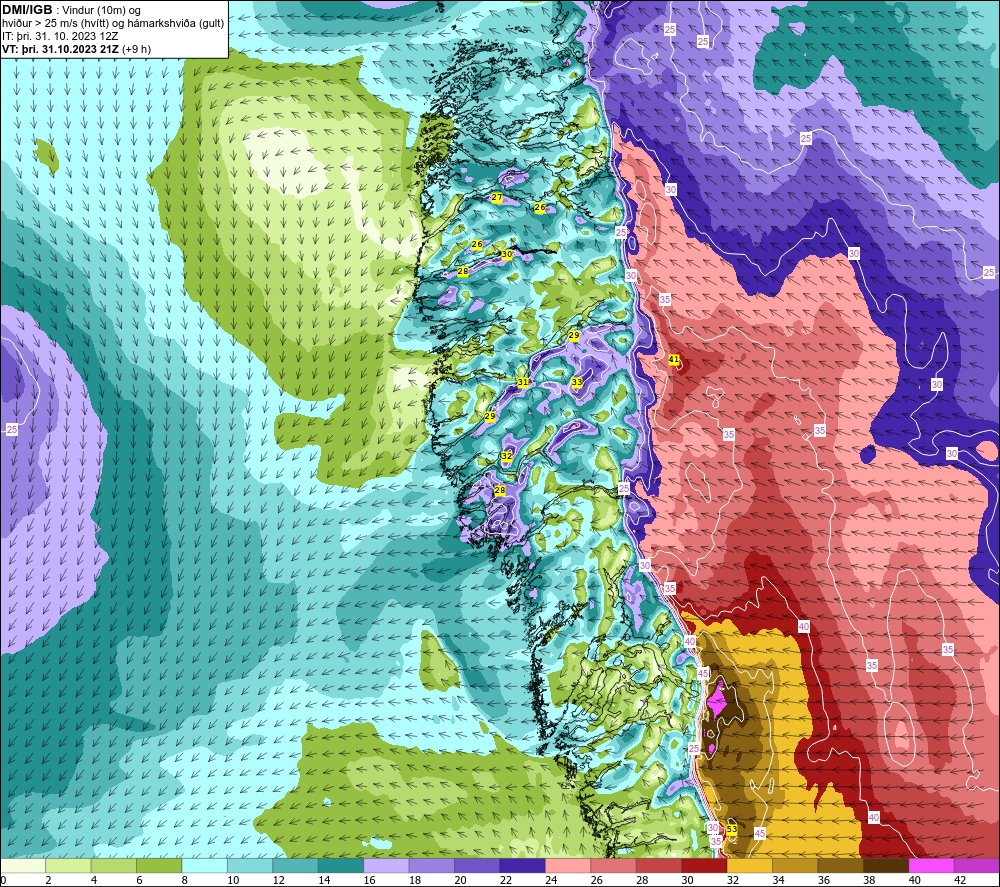This screenshot has width=1000, height=887.
Task: Select the yellow gust label 32
Action: (506, 456)
